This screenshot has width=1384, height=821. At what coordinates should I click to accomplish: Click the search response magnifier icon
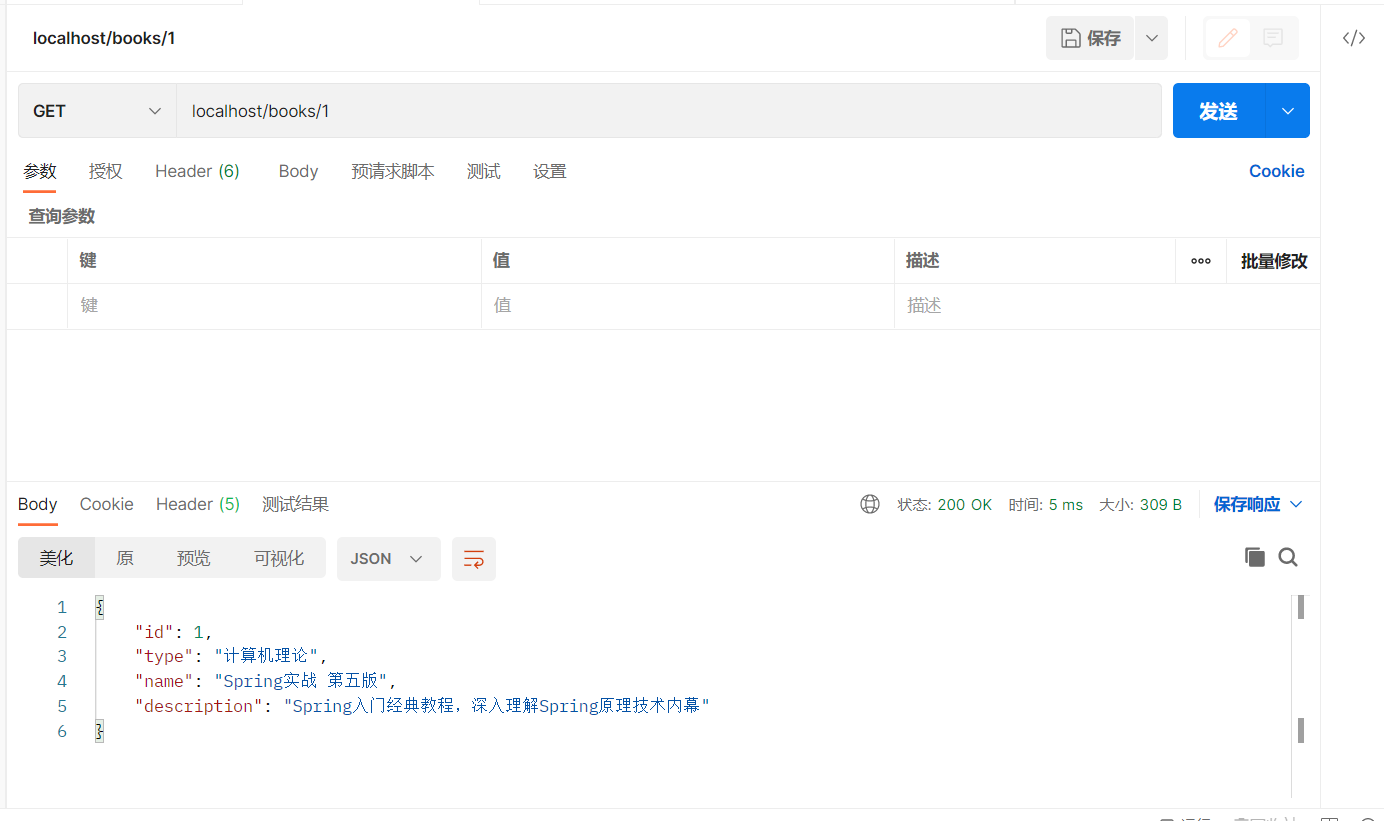[1288, 557]
